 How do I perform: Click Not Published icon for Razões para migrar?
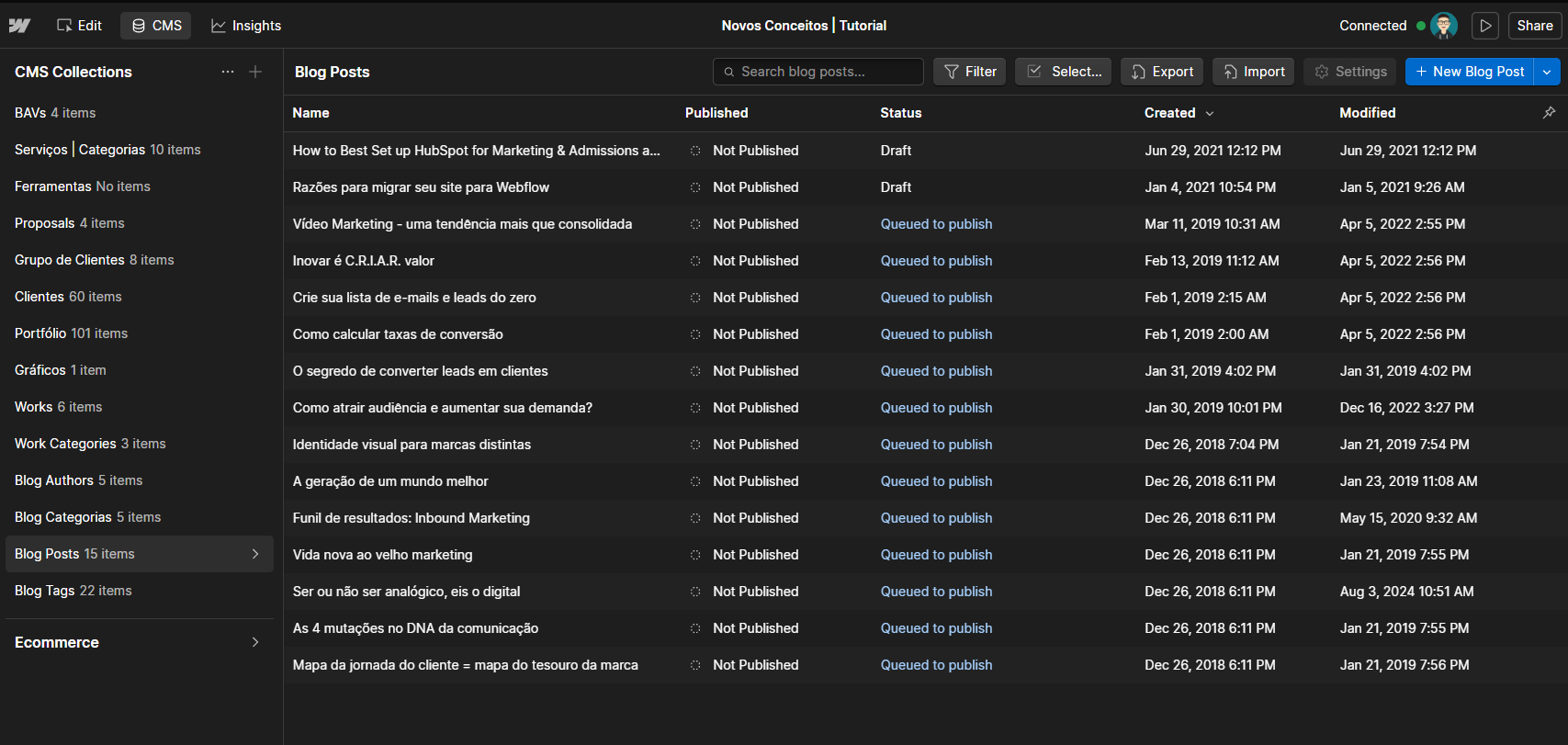(695, 187)
